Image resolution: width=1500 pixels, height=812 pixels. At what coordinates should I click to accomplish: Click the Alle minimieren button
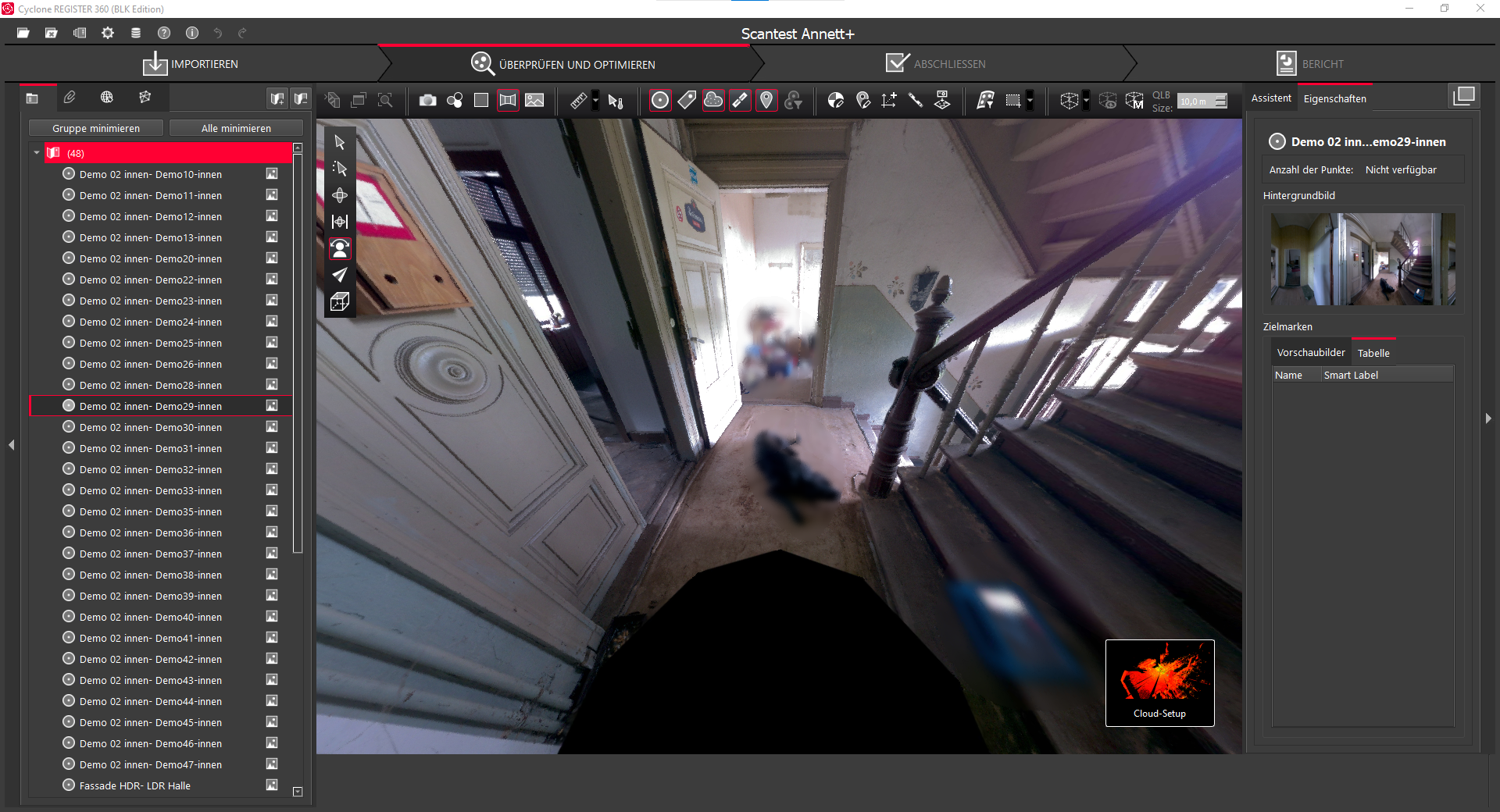point(236,128)
